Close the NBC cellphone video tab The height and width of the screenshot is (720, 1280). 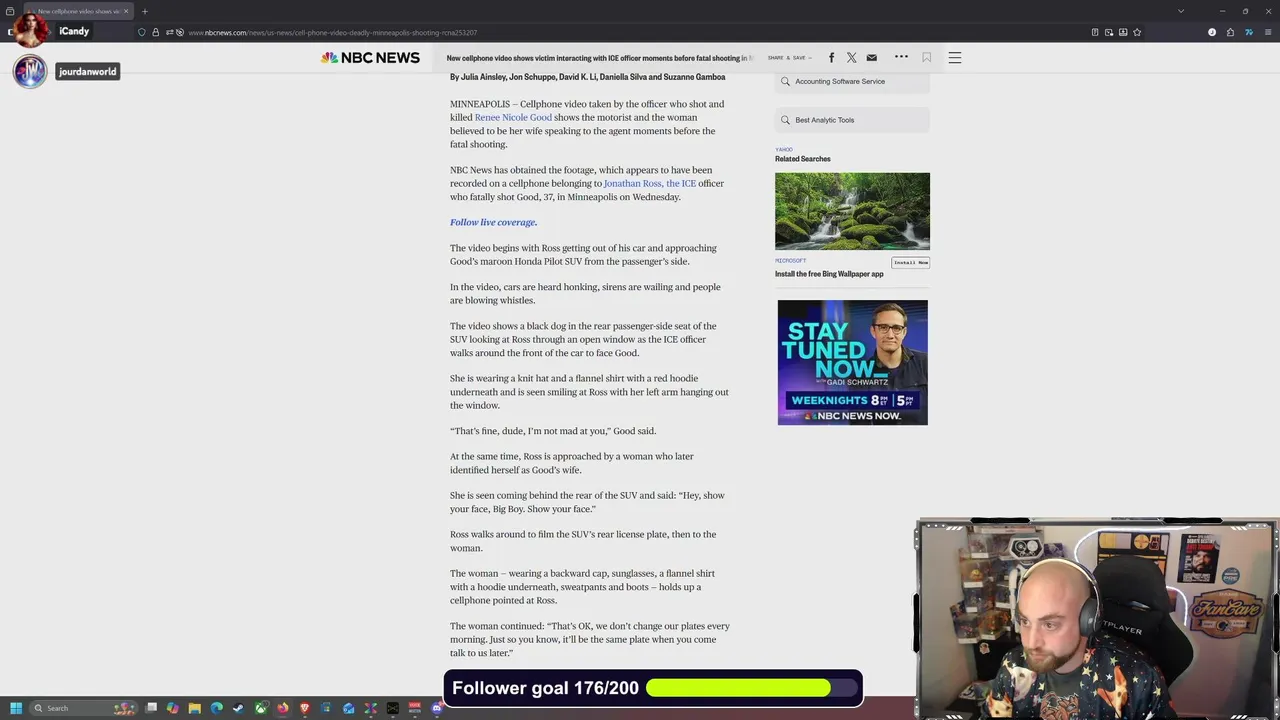tap(126, 11)
